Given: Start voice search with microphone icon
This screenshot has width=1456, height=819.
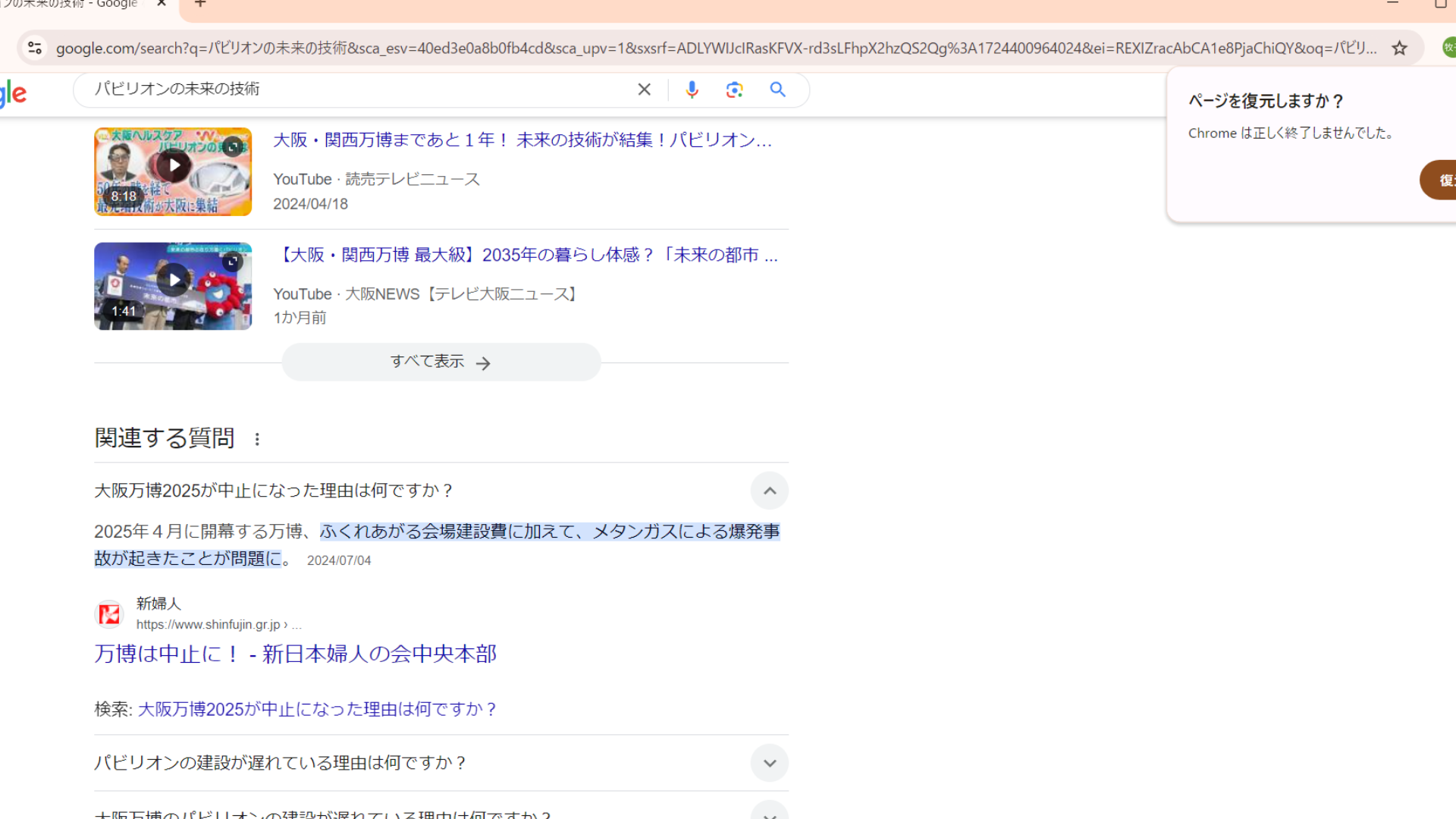Looking at the screenshot, I should (x=692, y=89).
